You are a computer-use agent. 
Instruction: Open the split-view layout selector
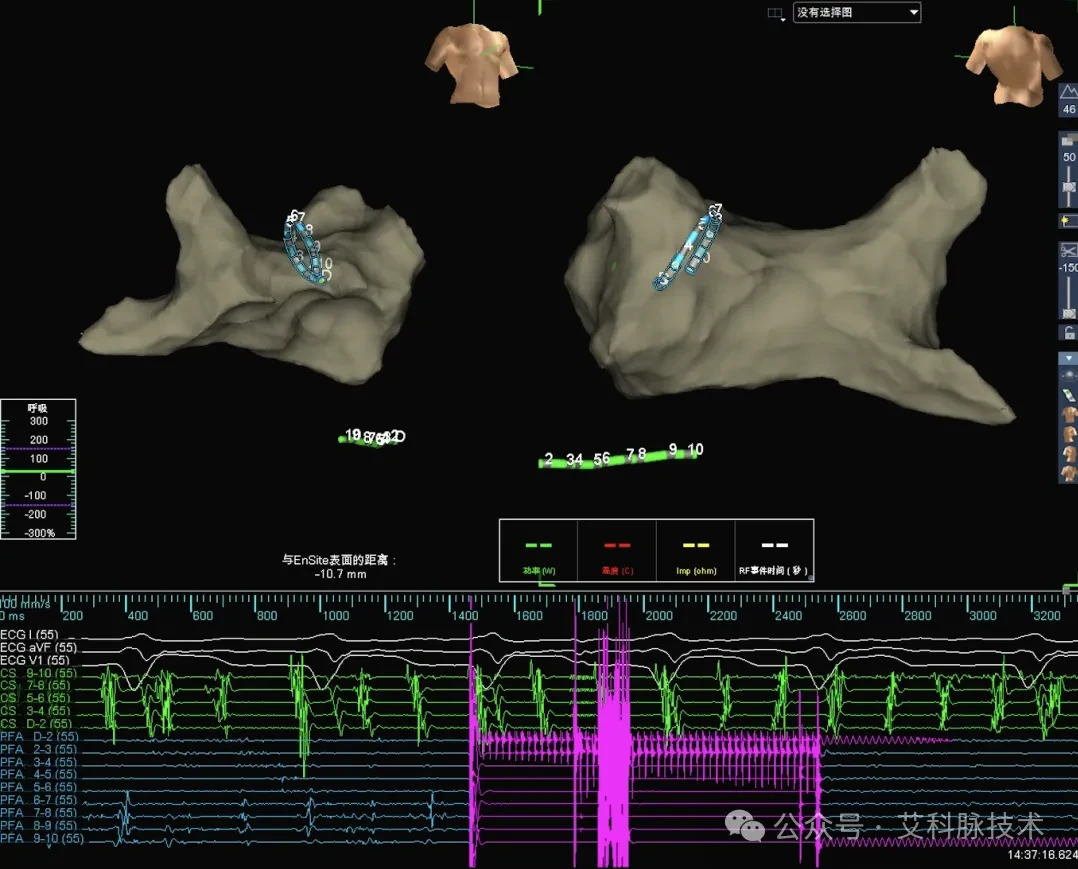click(x=777, y=14)
